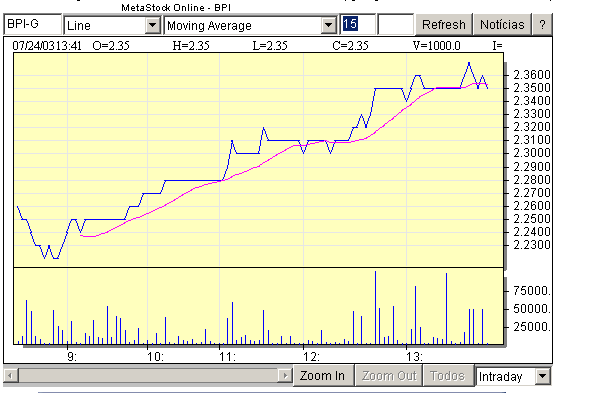Click the ? help button
The height and width of the screenshot is (393, 592).
coord(542,25)
